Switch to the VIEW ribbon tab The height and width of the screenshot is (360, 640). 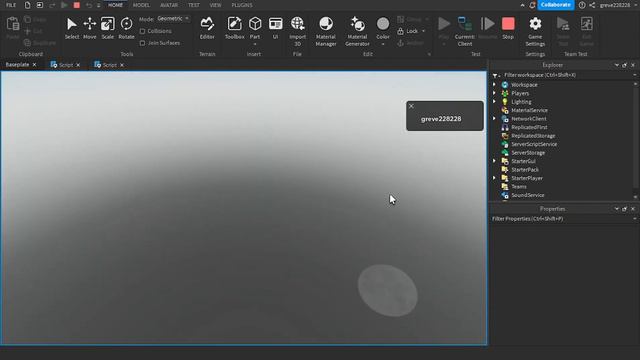216,5
